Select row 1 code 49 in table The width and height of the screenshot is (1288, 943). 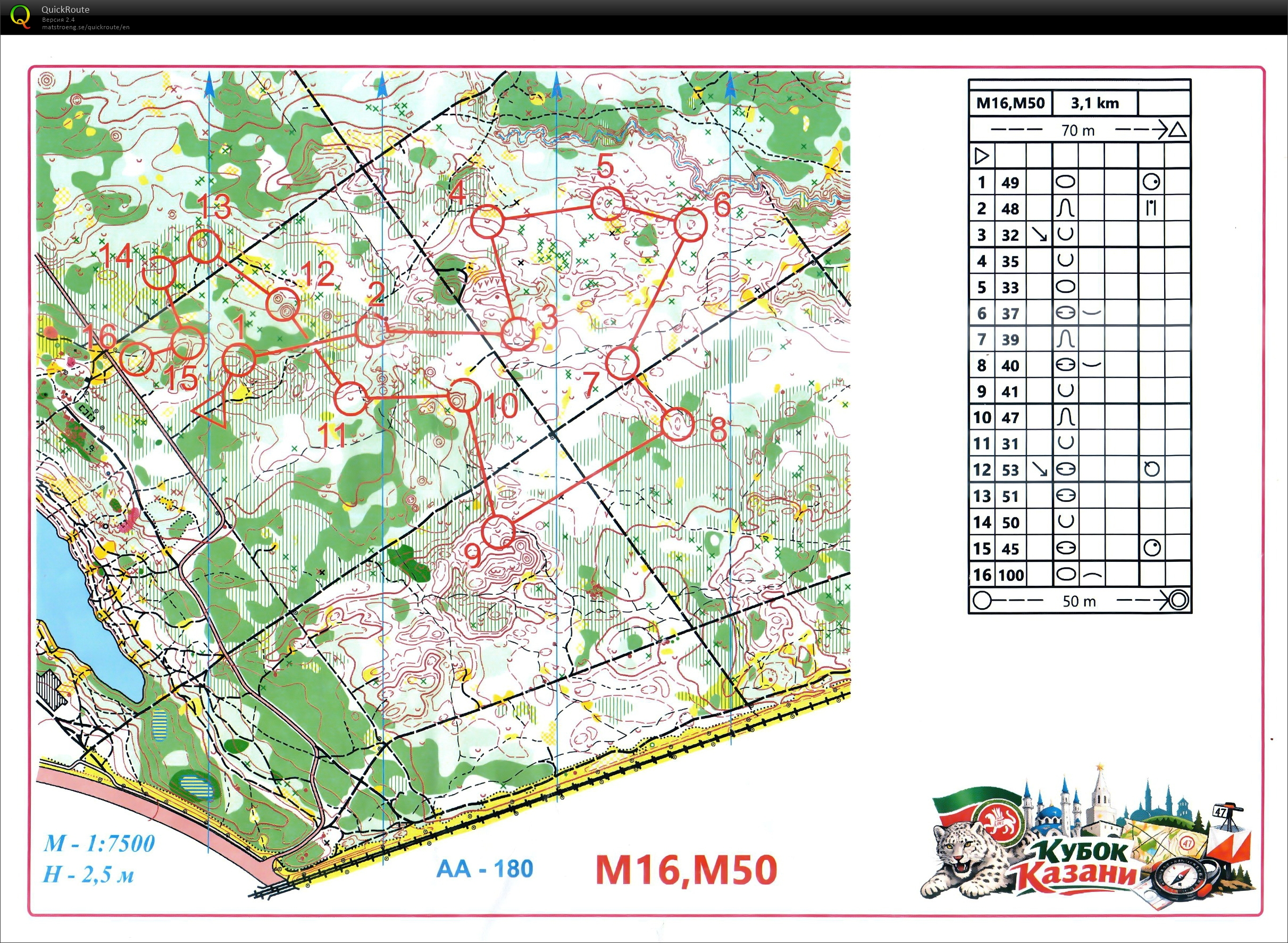point(1010,183)
